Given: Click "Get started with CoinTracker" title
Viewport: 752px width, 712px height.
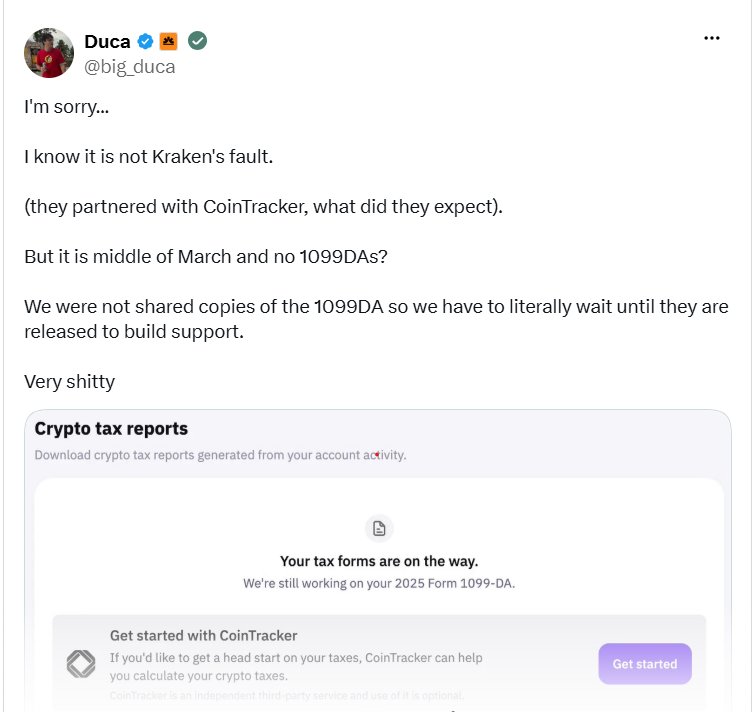Looking at the screenshot, I should [x=203, y=635].
